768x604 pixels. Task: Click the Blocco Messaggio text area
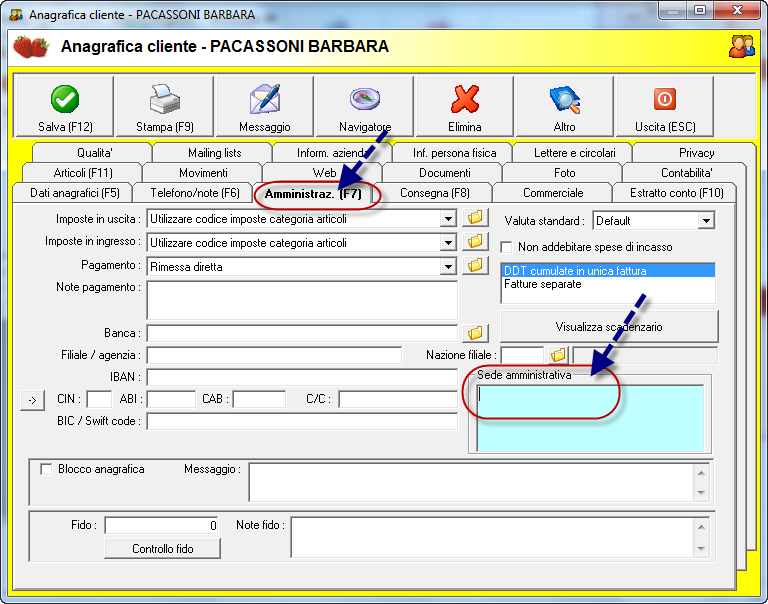(471, 482)
